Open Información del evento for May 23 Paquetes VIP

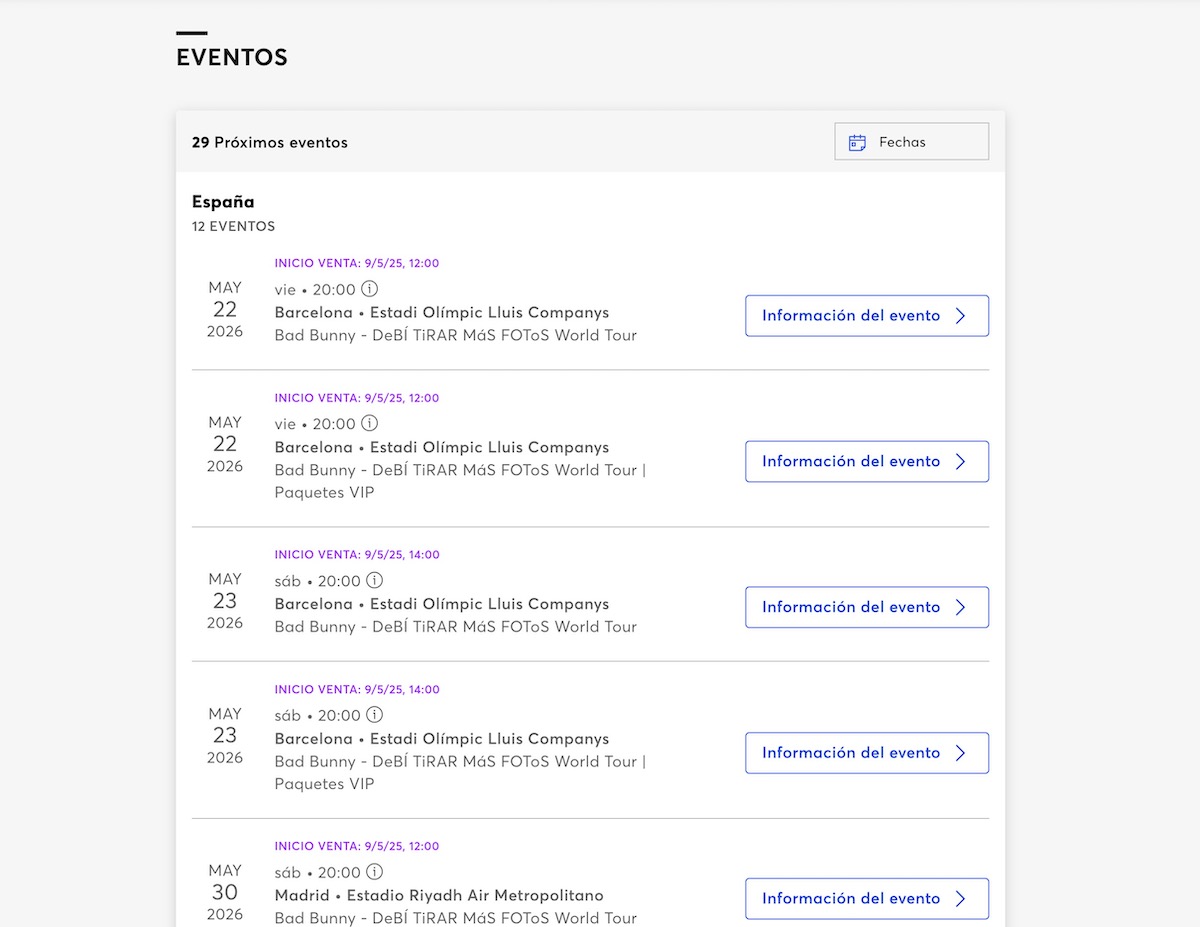(867, 753)
